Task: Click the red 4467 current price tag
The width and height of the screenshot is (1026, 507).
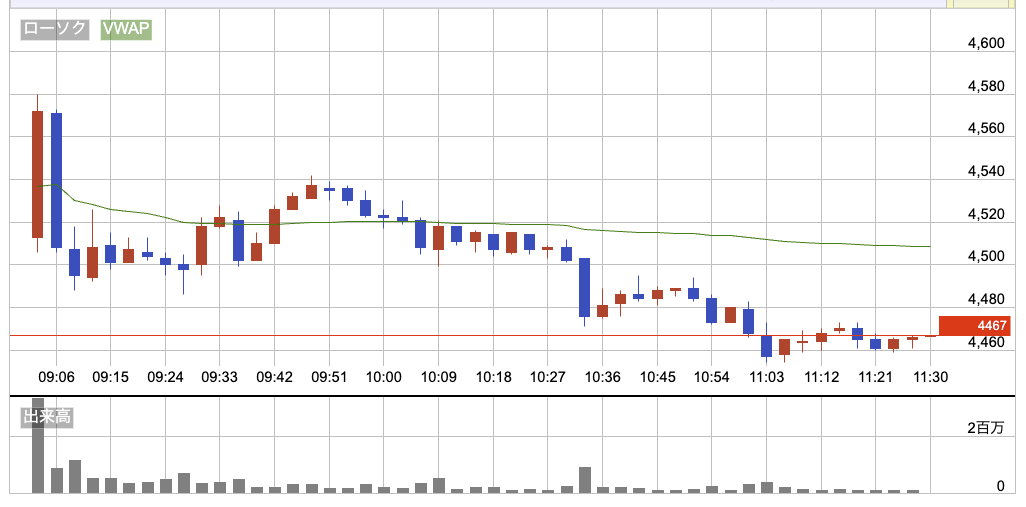Action: [974, 326]
